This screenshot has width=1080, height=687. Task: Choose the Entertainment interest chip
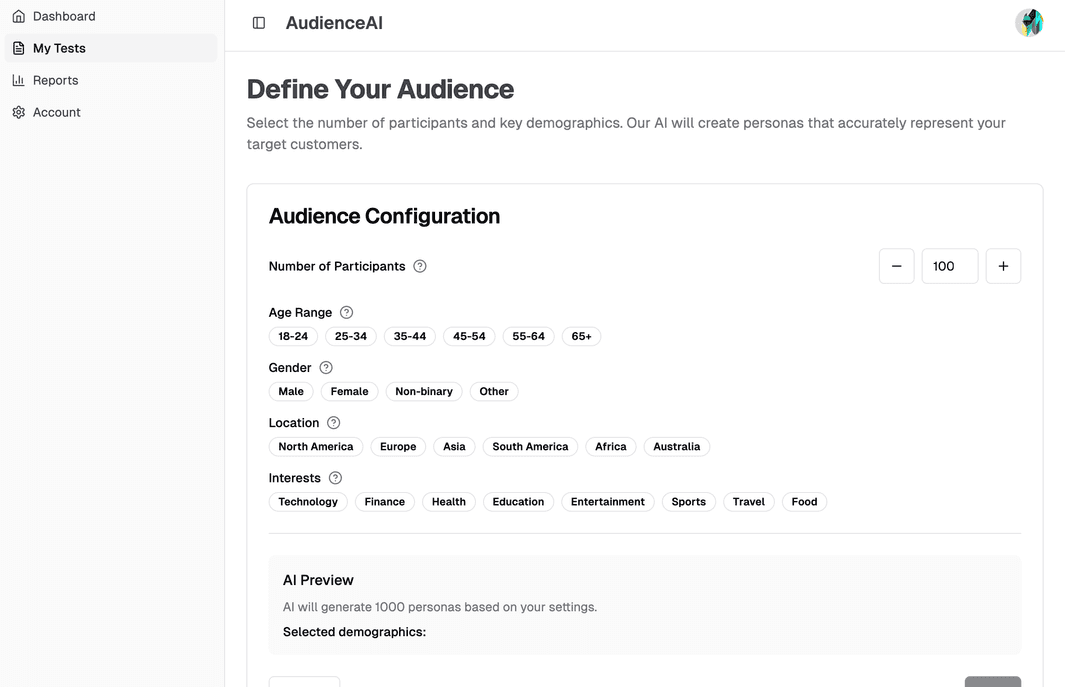608,502
